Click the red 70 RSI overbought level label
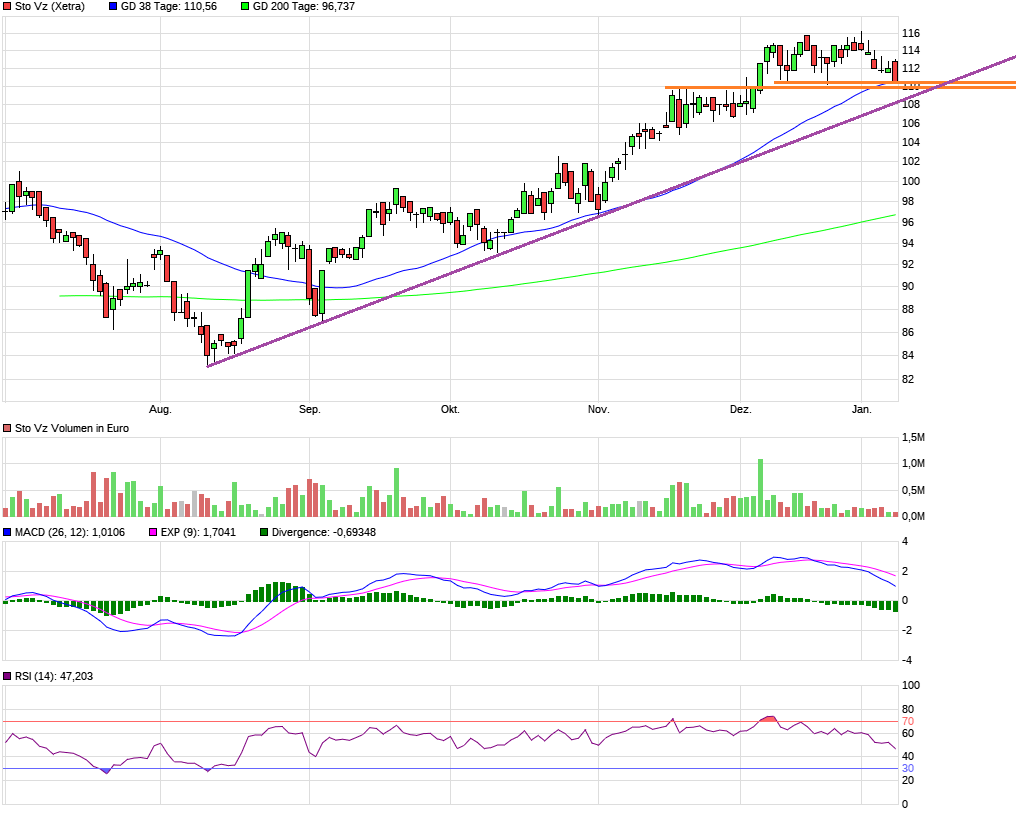Image resolution: width=1016 pixels, height=814 pixels. point(908,721)
